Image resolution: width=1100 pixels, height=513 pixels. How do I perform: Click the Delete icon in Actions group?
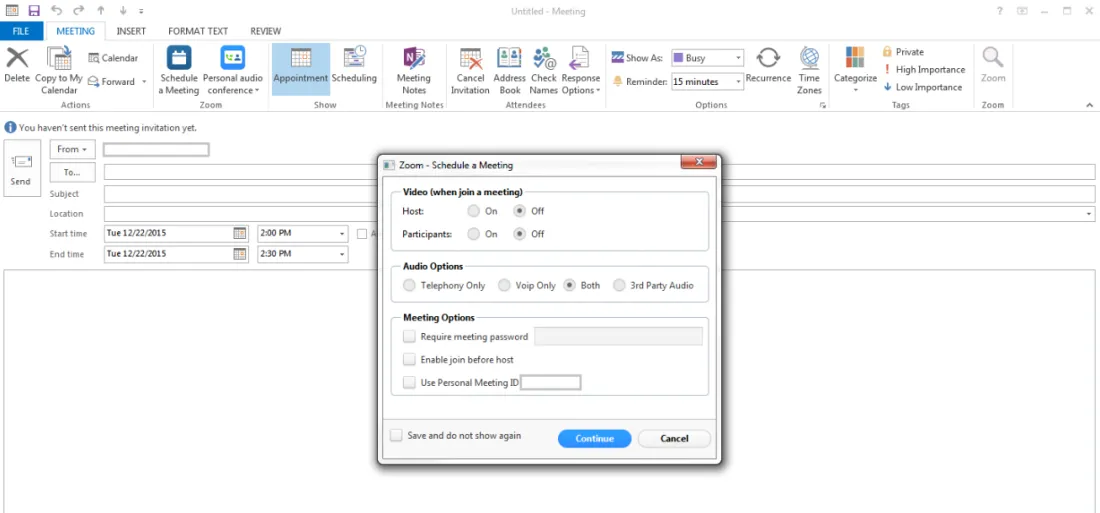click(x=17, y=58)
